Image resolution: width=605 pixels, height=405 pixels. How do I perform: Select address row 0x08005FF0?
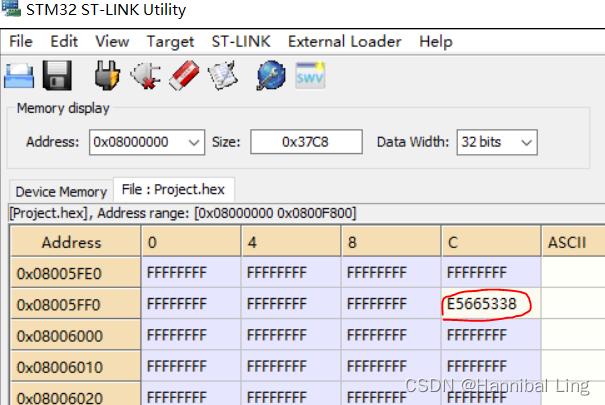(76, 304)
